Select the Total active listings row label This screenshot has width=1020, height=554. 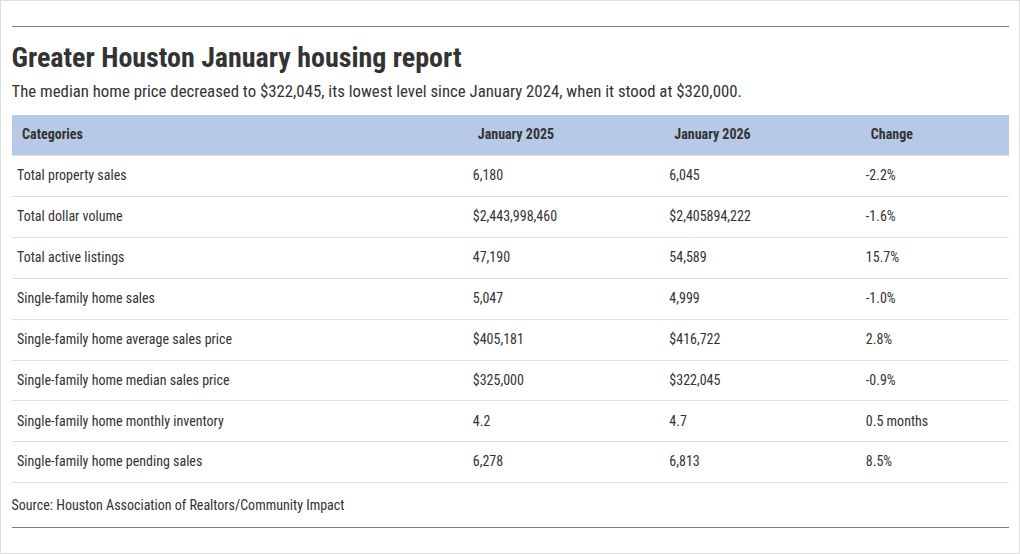71,257
